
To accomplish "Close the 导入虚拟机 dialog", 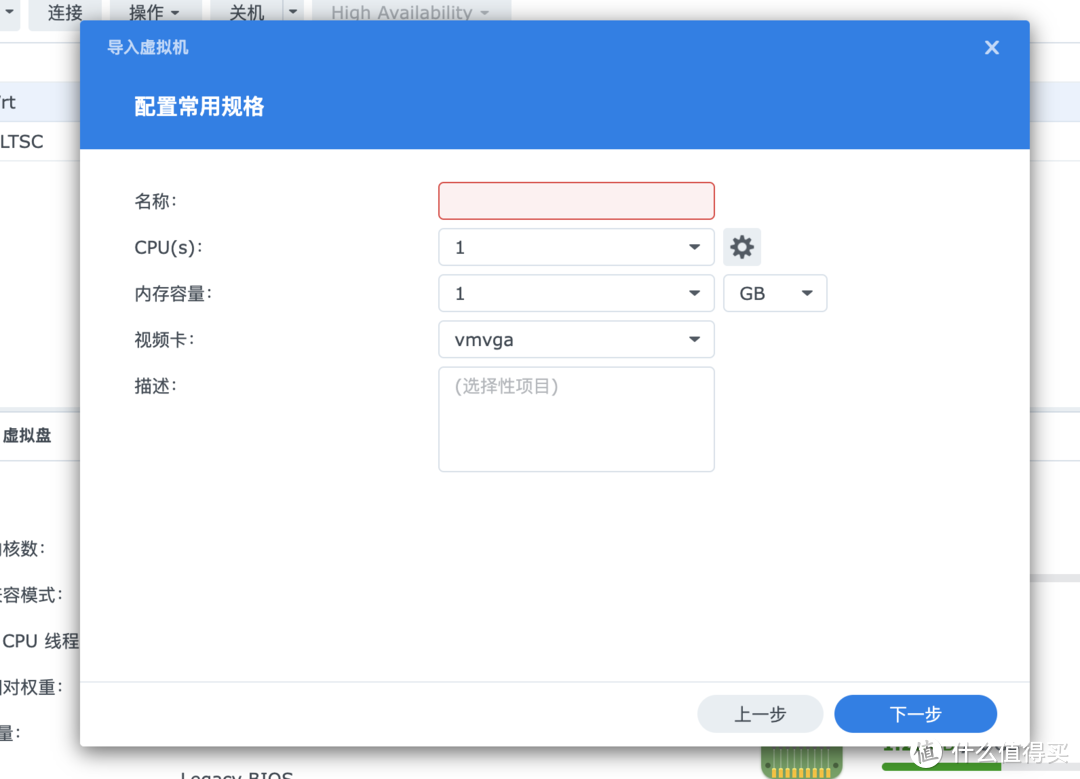I will click(x=991, y=47).
